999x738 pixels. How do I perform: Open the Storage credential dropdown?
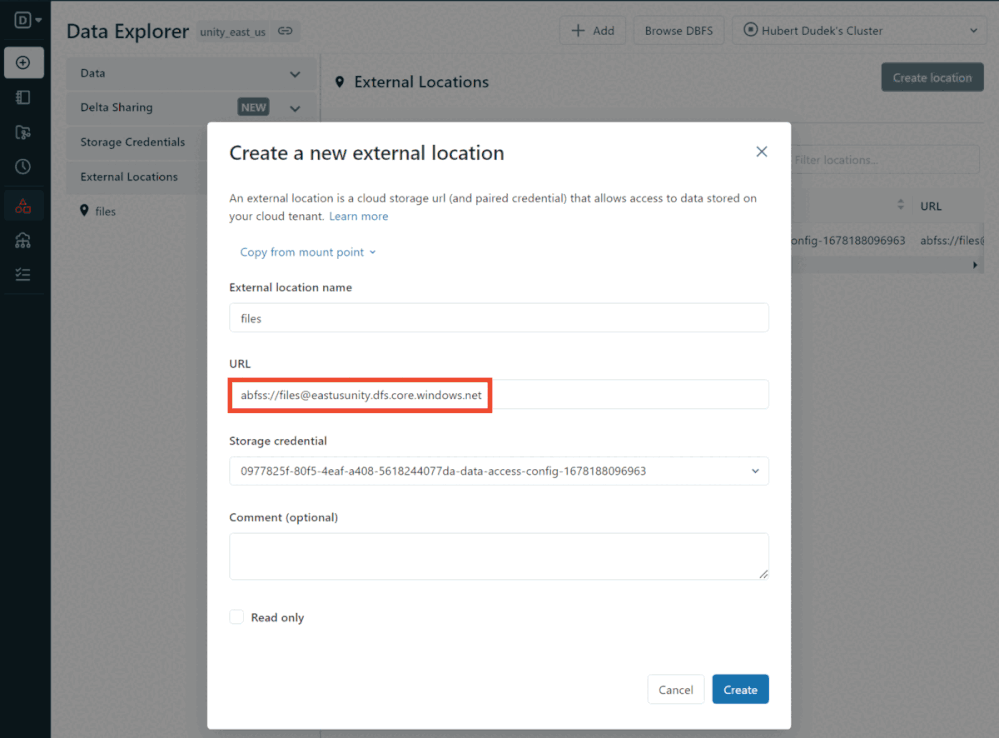(x=499, y=471)
